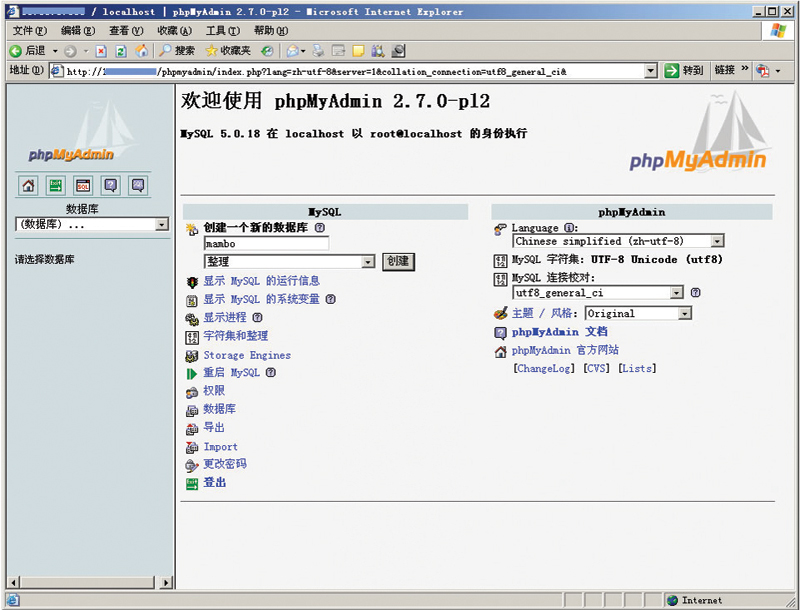Click the Home icon in phpMyAdmin sidebar
Image resolution: width=800 pixels, height=610 pixels.
pyautogui.click(x=28, y=185)
